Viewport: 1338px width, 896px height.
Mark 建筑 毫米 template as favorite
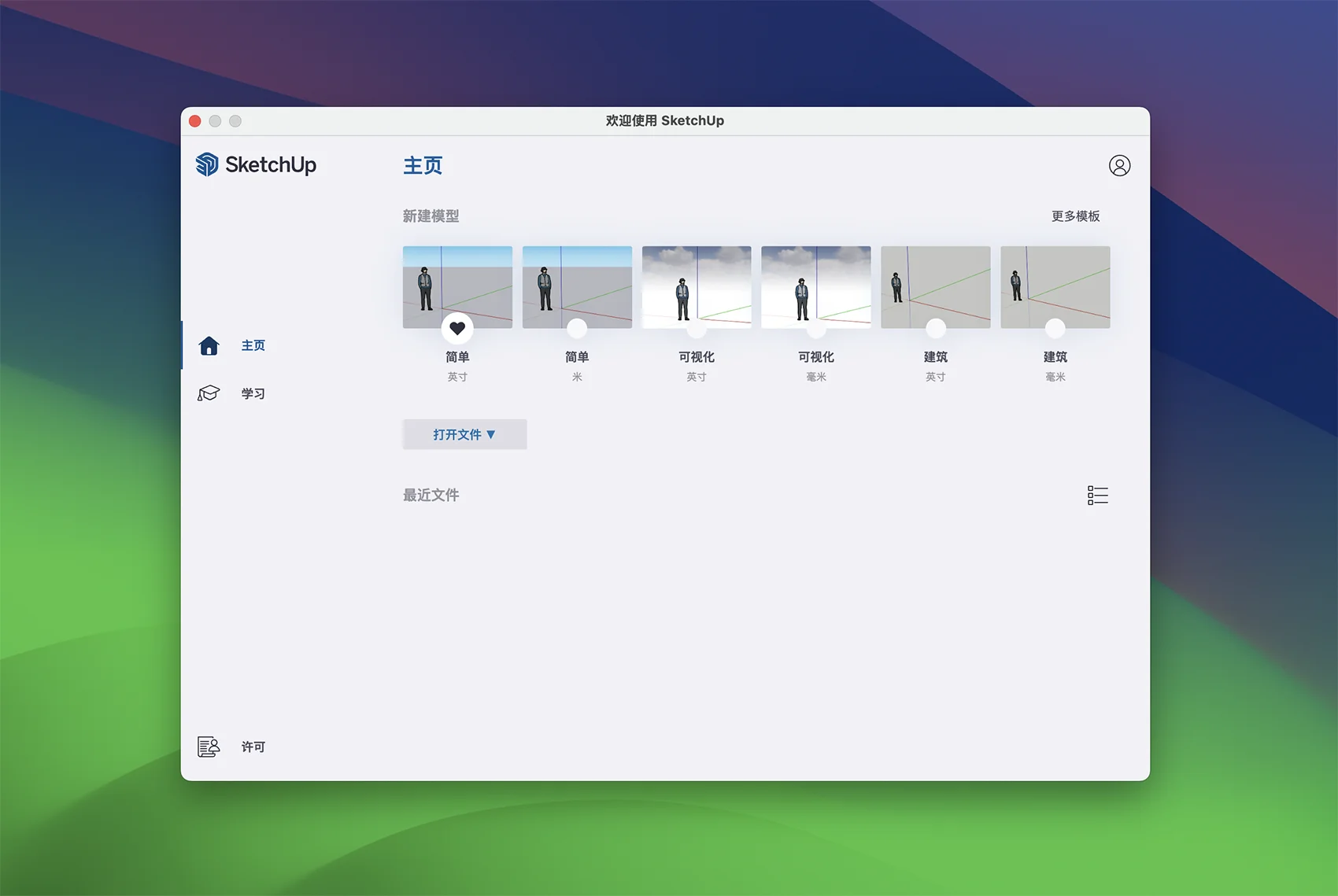coord(1055,328)
